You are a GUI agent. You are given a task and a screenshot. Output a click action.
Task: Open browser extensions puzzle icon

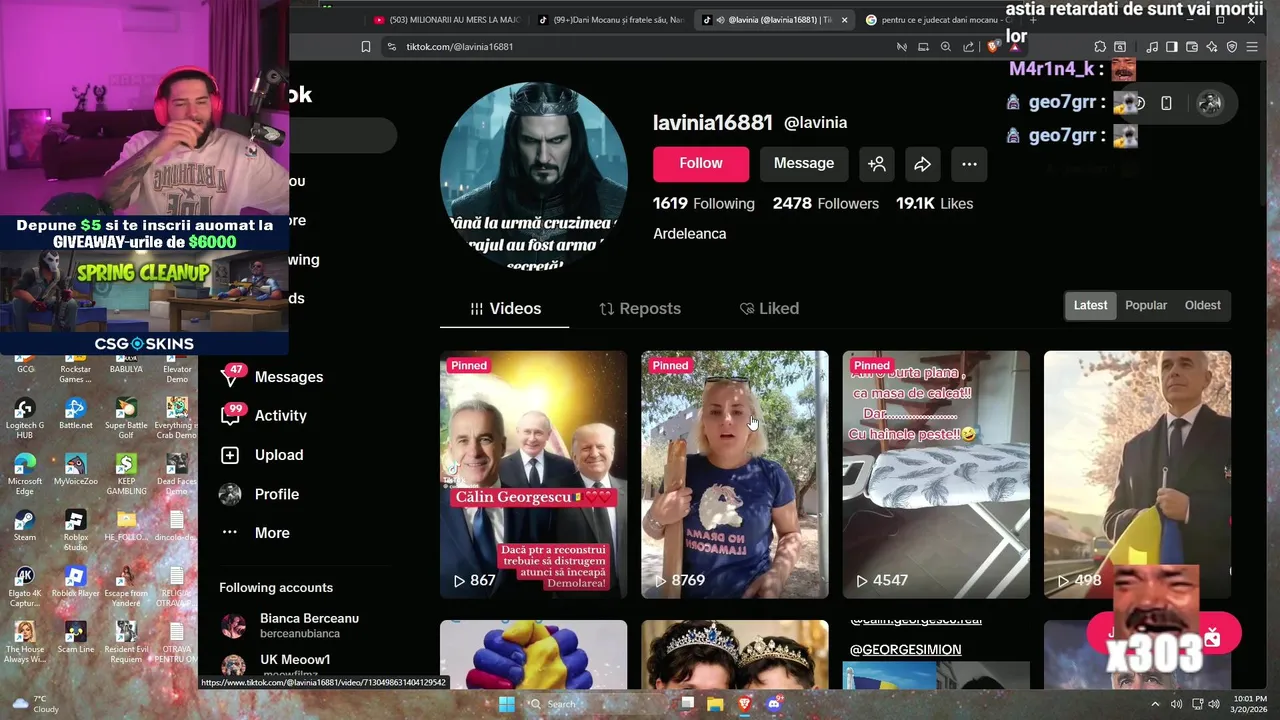click(x=1100, y=47)
